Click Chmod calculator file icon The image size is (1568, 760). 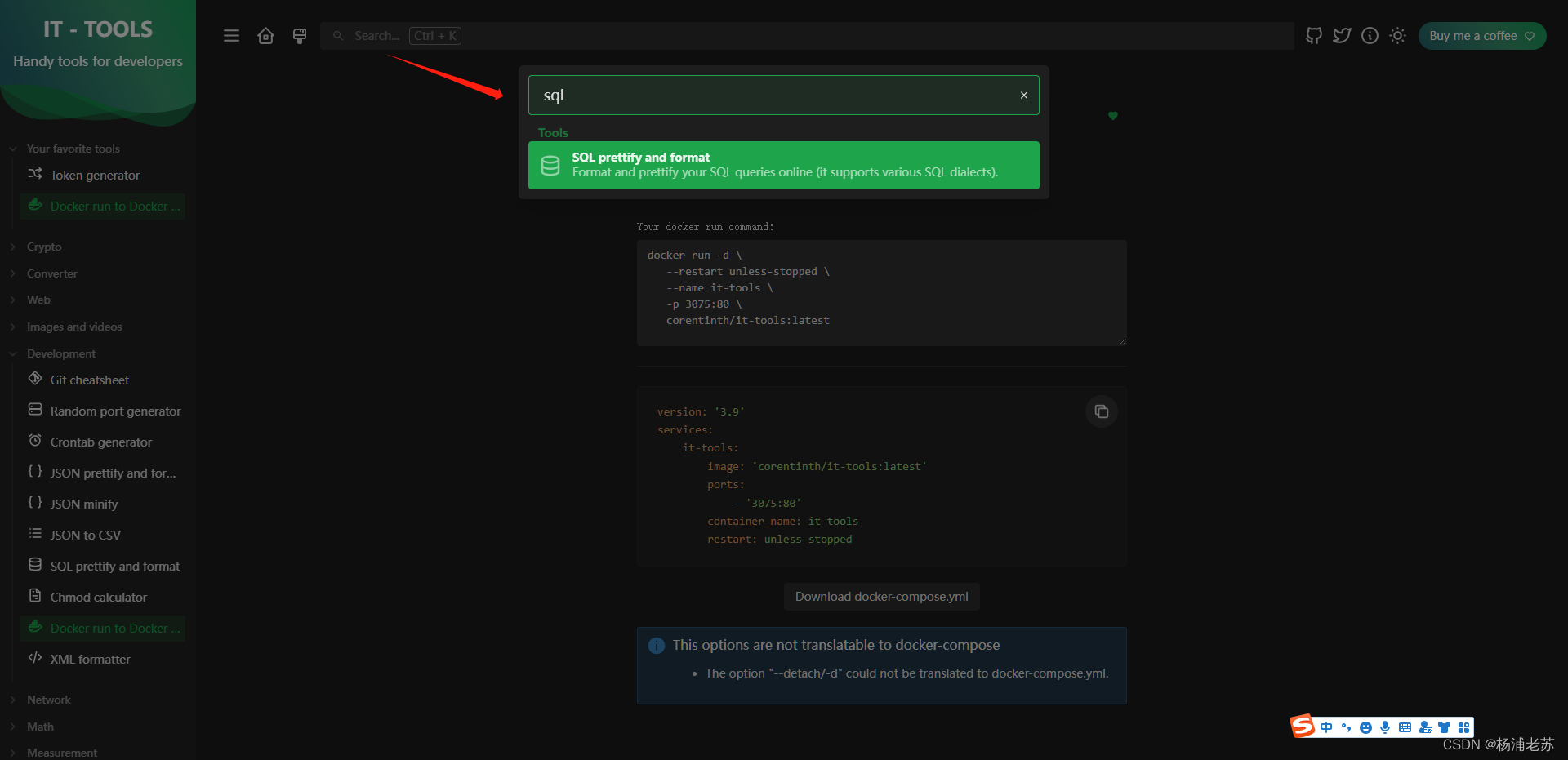tap(35, 596)
